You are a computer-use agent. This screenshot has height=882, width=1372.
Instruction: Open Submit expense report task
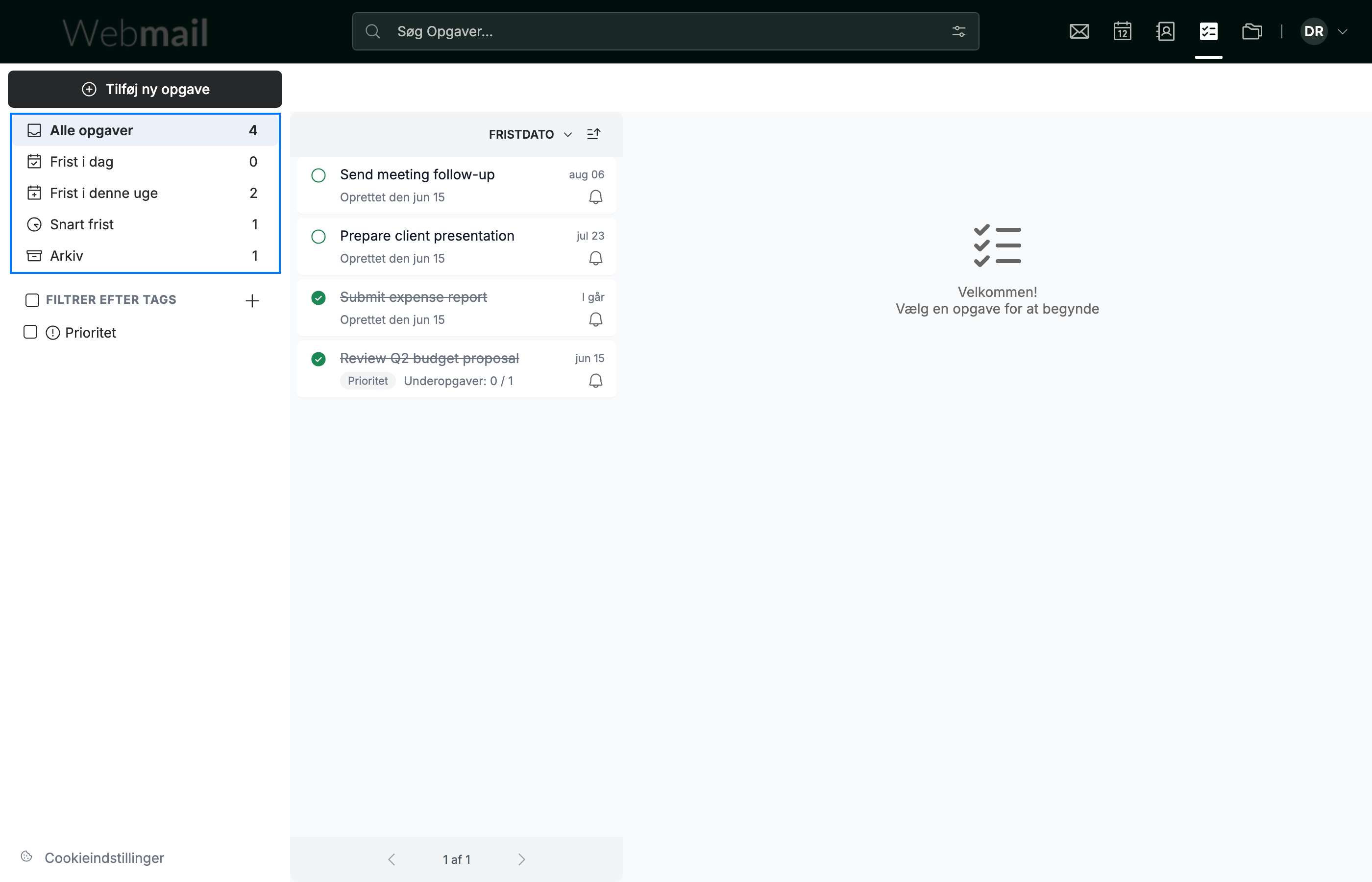pyautogui.click(x=456, y=308)
